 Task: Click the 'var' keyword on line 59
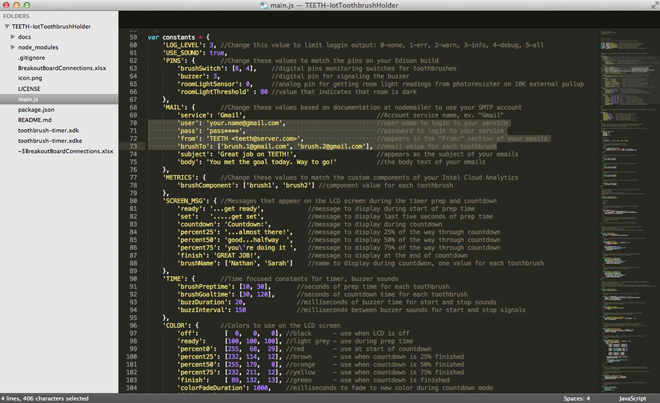pos(153,37)
